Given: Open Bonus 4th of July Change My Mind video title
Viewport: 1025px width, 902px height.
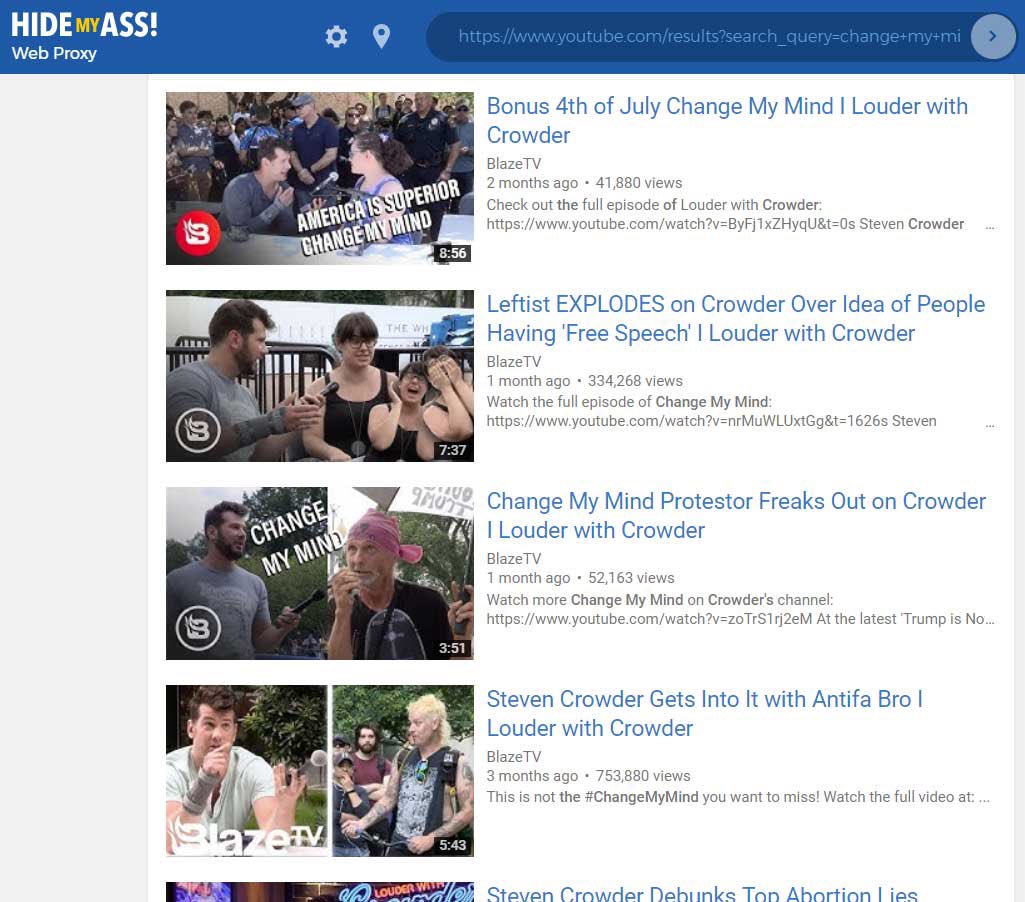Looking at the screenshot, I should click(x=727, y=120).
